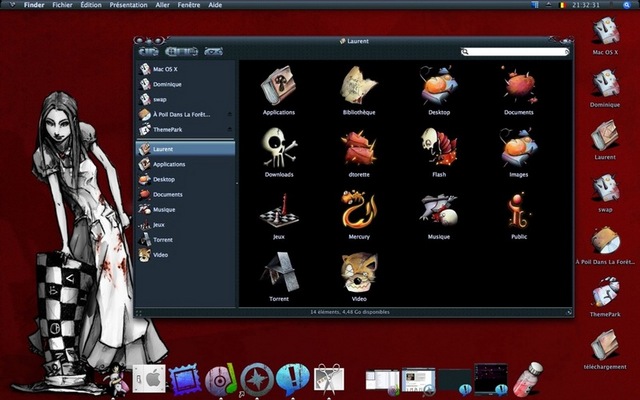Open the Édition menu
This screenshot has width=640, height=400.
[x=91, y=5]
